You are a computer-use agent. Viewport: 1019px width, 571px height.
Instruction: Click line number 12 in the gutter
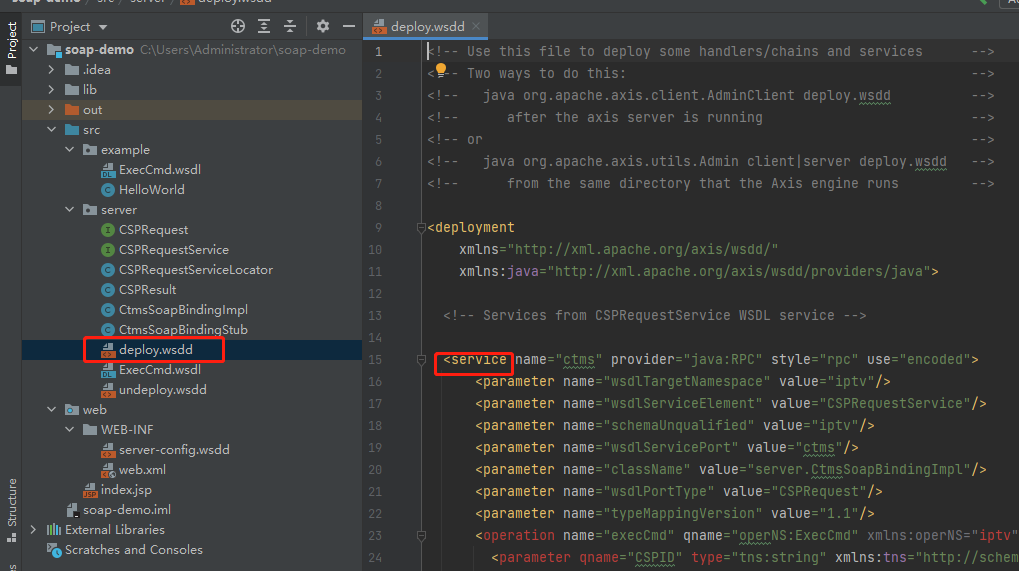(375, 294)
